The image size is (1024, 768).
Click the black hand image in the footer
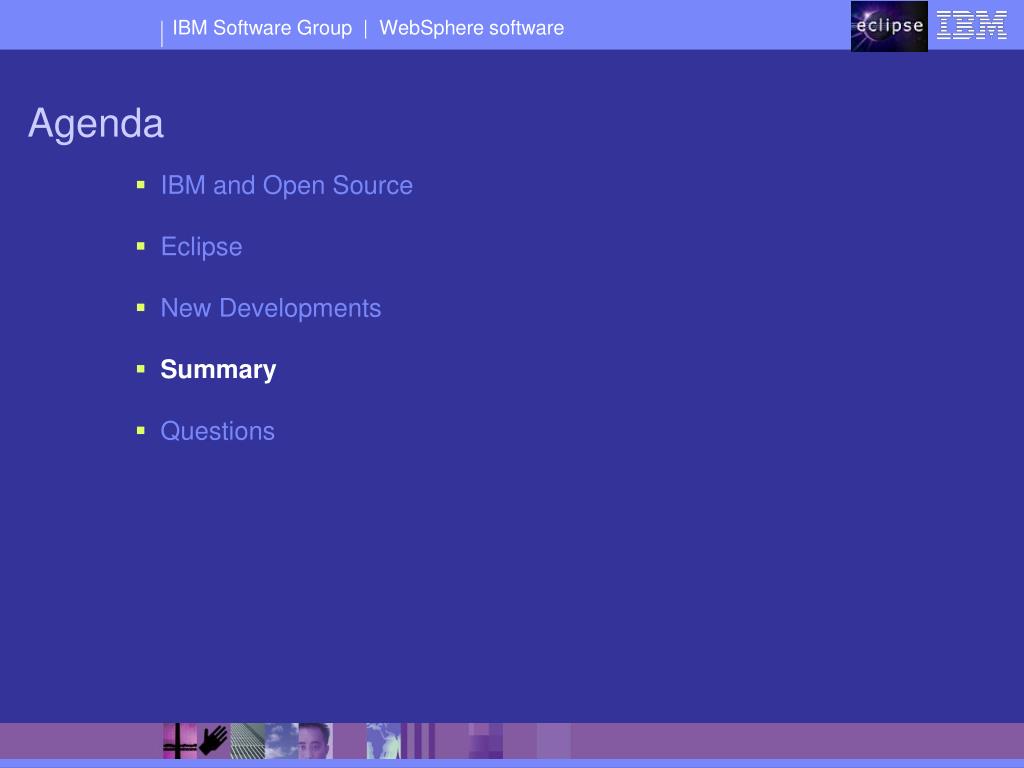tap(214, 741)
